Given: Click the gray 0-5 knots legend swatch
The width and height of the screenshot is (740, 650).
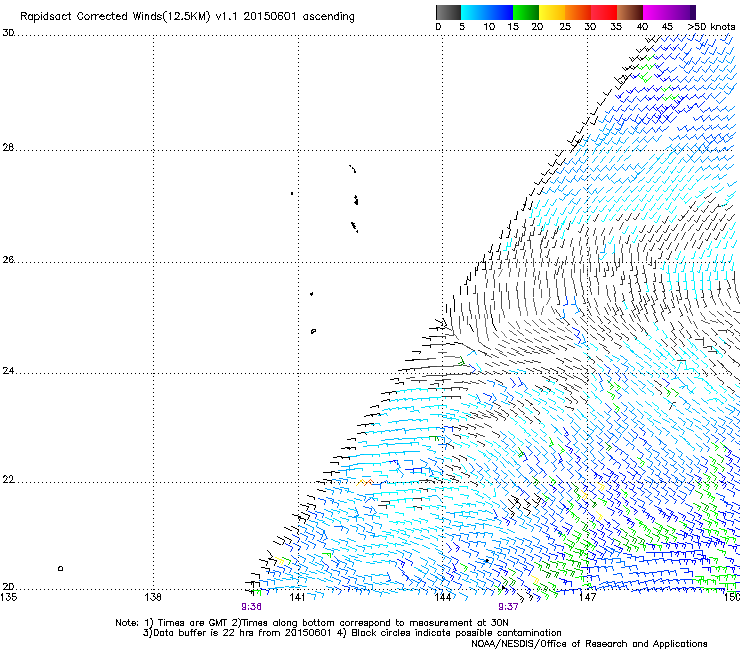Looking at the screenshot, I should click(448, 12).
